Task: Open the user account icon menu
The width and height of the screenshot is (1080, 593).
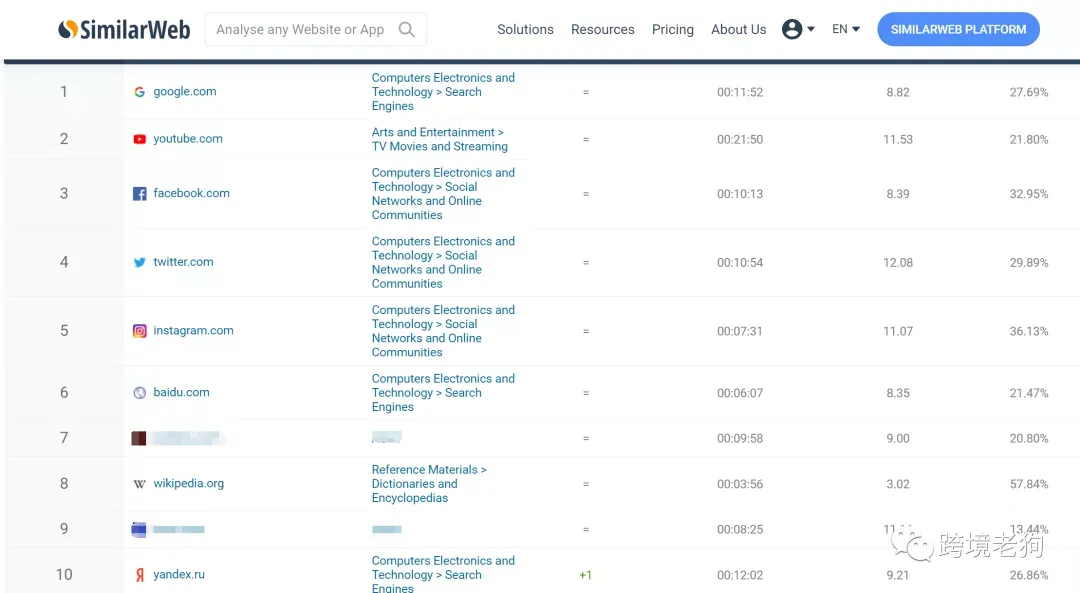Action: pyautogui.click(x=798, y=29)
